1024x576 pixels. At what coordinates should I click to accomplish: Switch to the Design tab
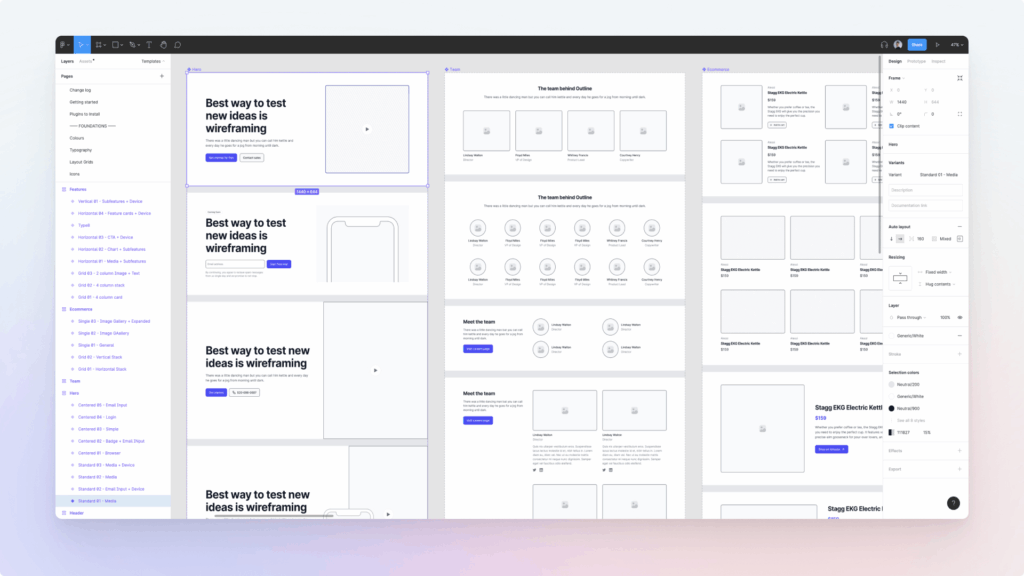pyautogui.click(x=895, y=61)
